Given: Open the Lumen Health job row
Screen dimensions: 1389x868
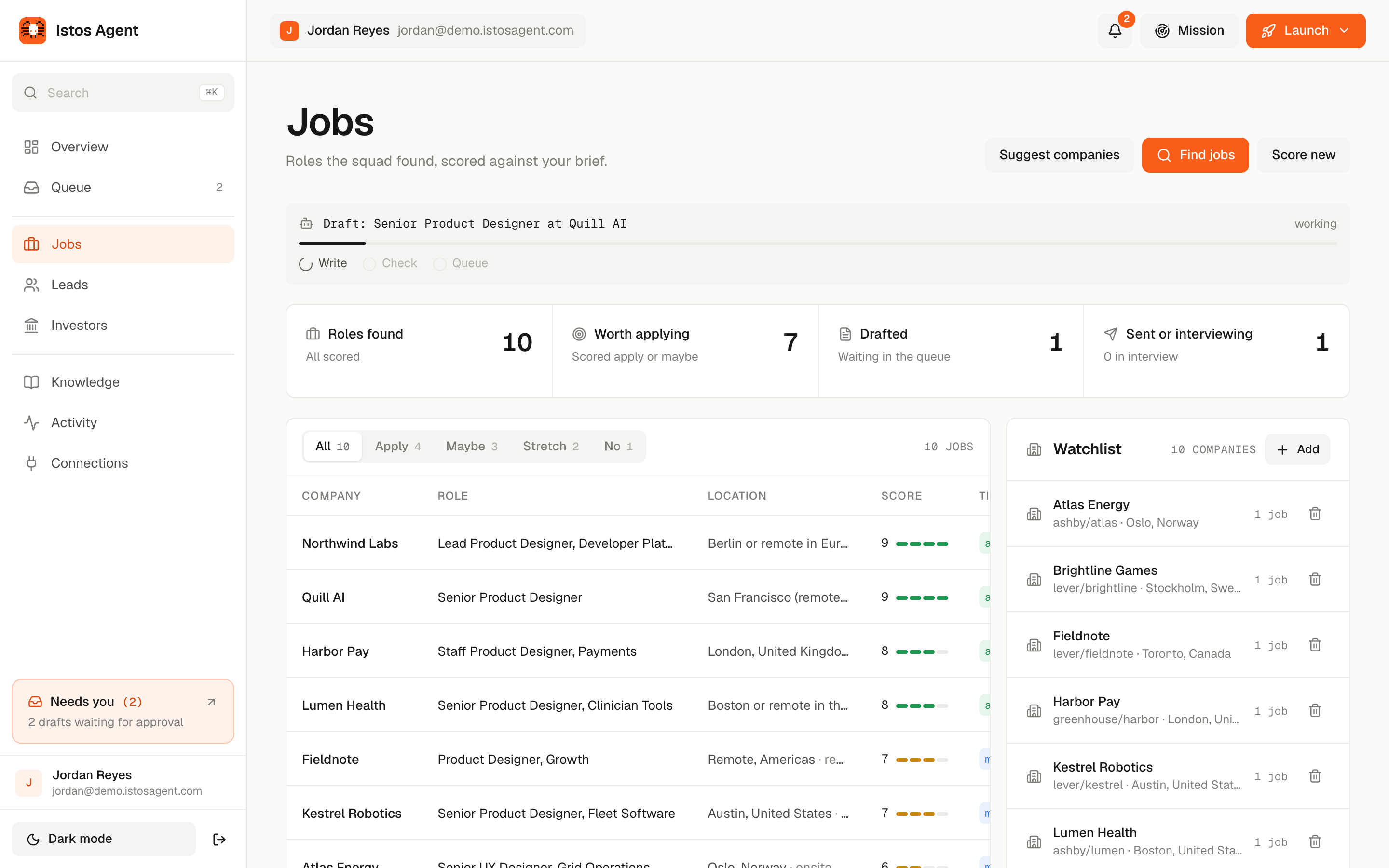Looking at the screenshot, I should pos(638,705).
